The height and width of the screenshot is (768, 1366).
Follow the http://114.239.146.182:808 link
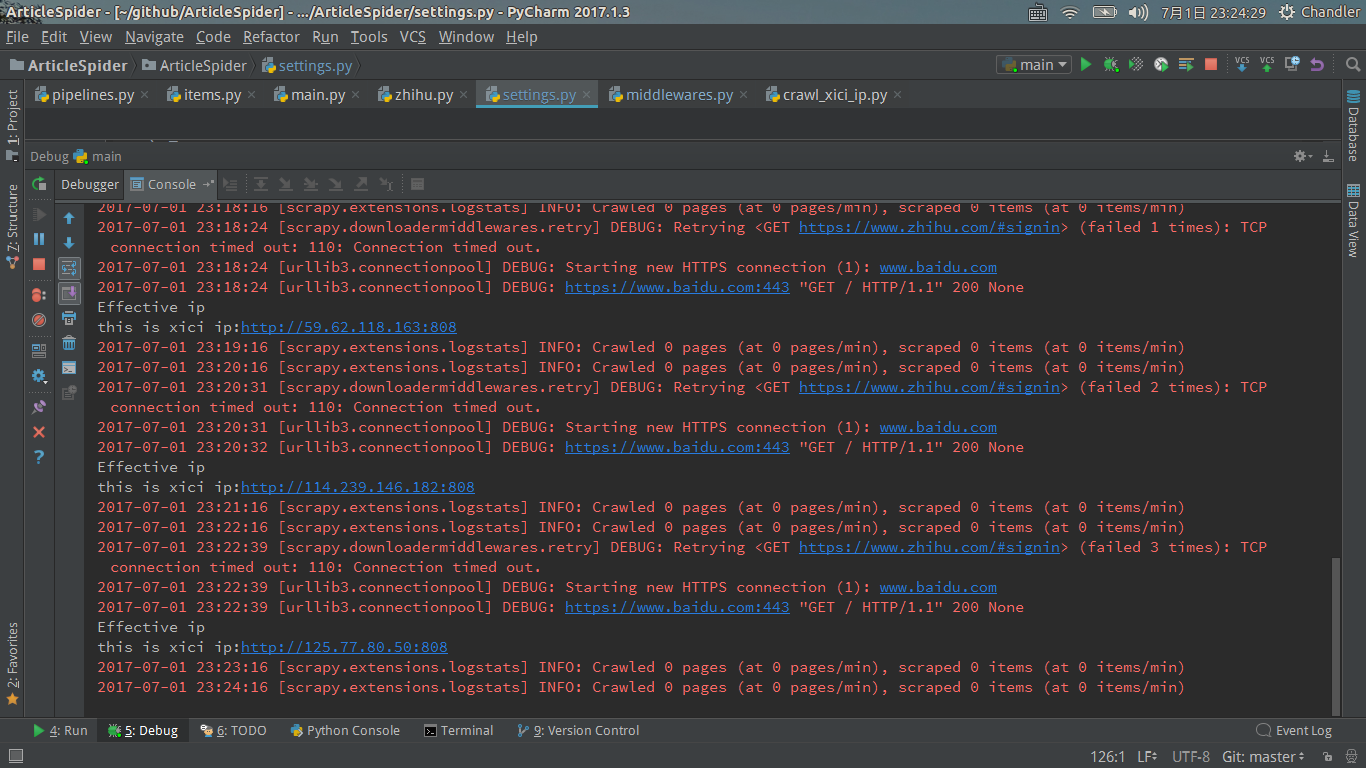(x=358, y=487)
